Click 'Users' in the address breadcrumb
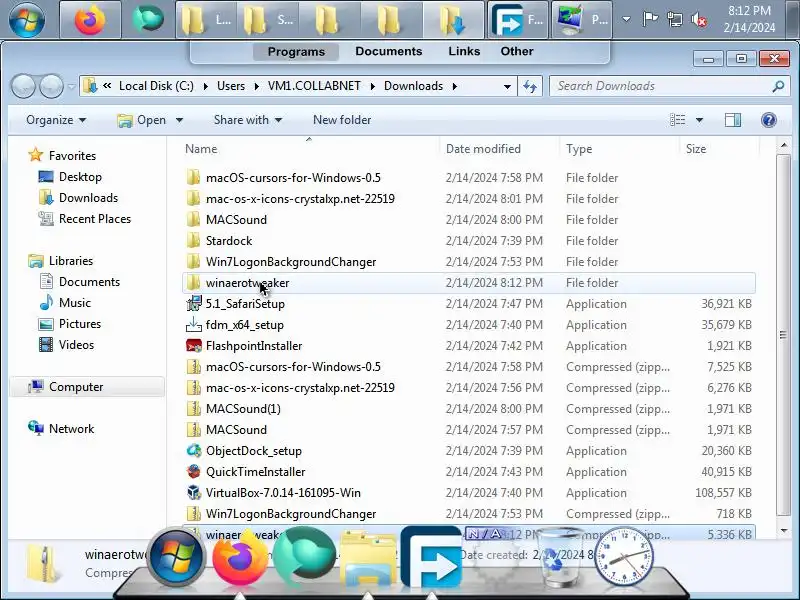This screenshot has height=600, width=800. coord(231,86)
